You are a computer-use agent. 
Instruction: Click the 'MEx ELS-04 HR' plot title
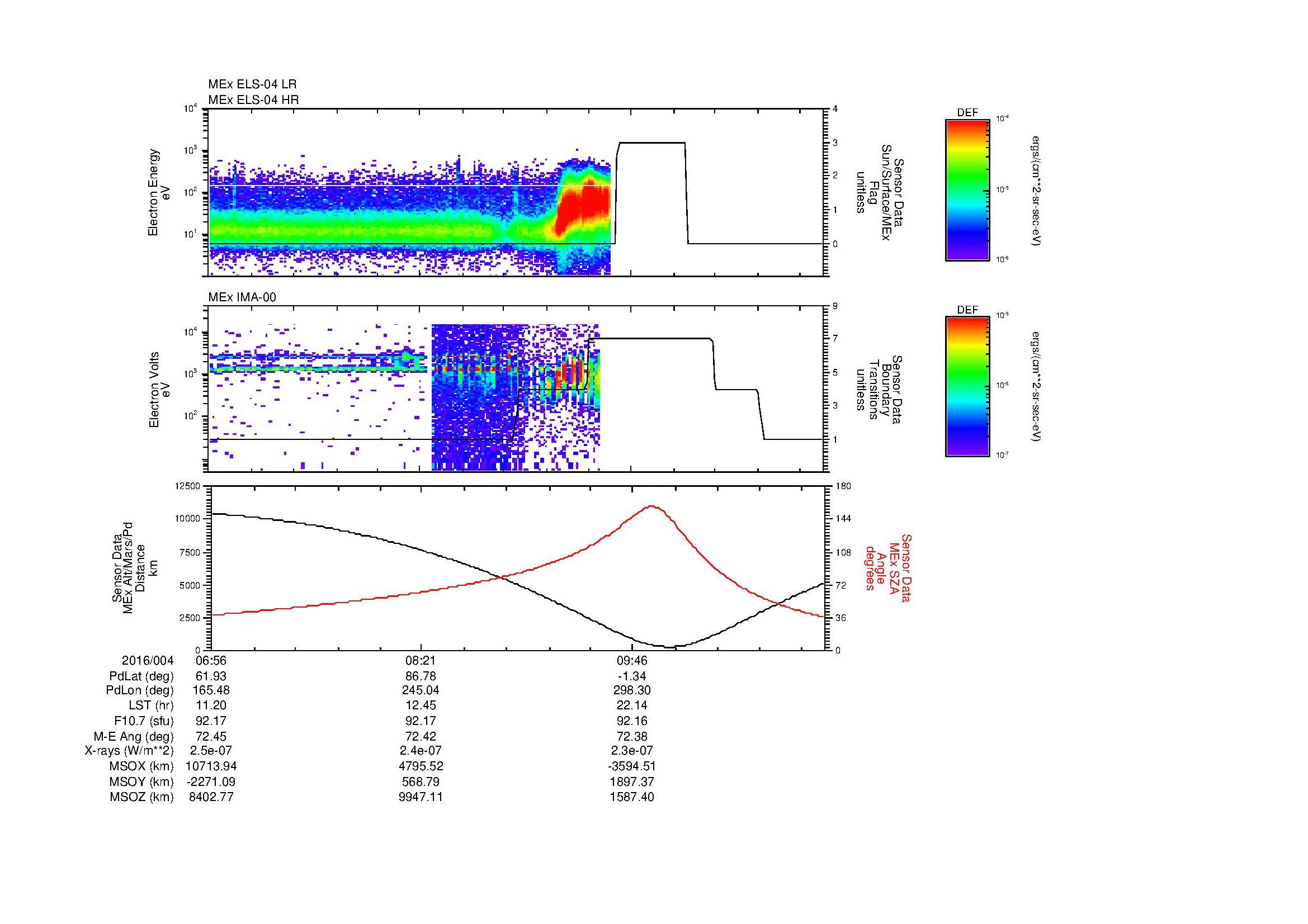pyautogui.click(x=253, y=99)
